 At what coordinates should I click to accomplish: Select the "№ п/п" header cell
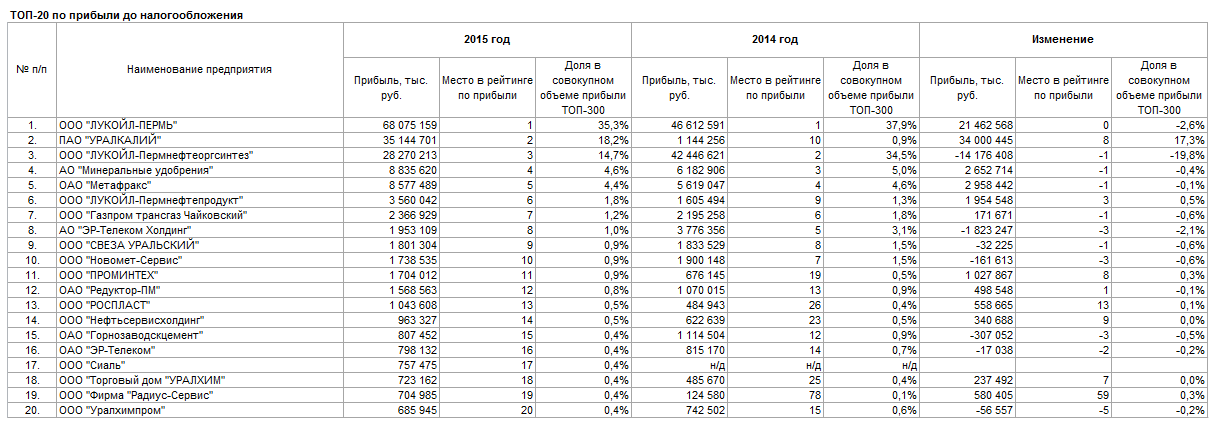pyautogui.click(x=32, y=69)
